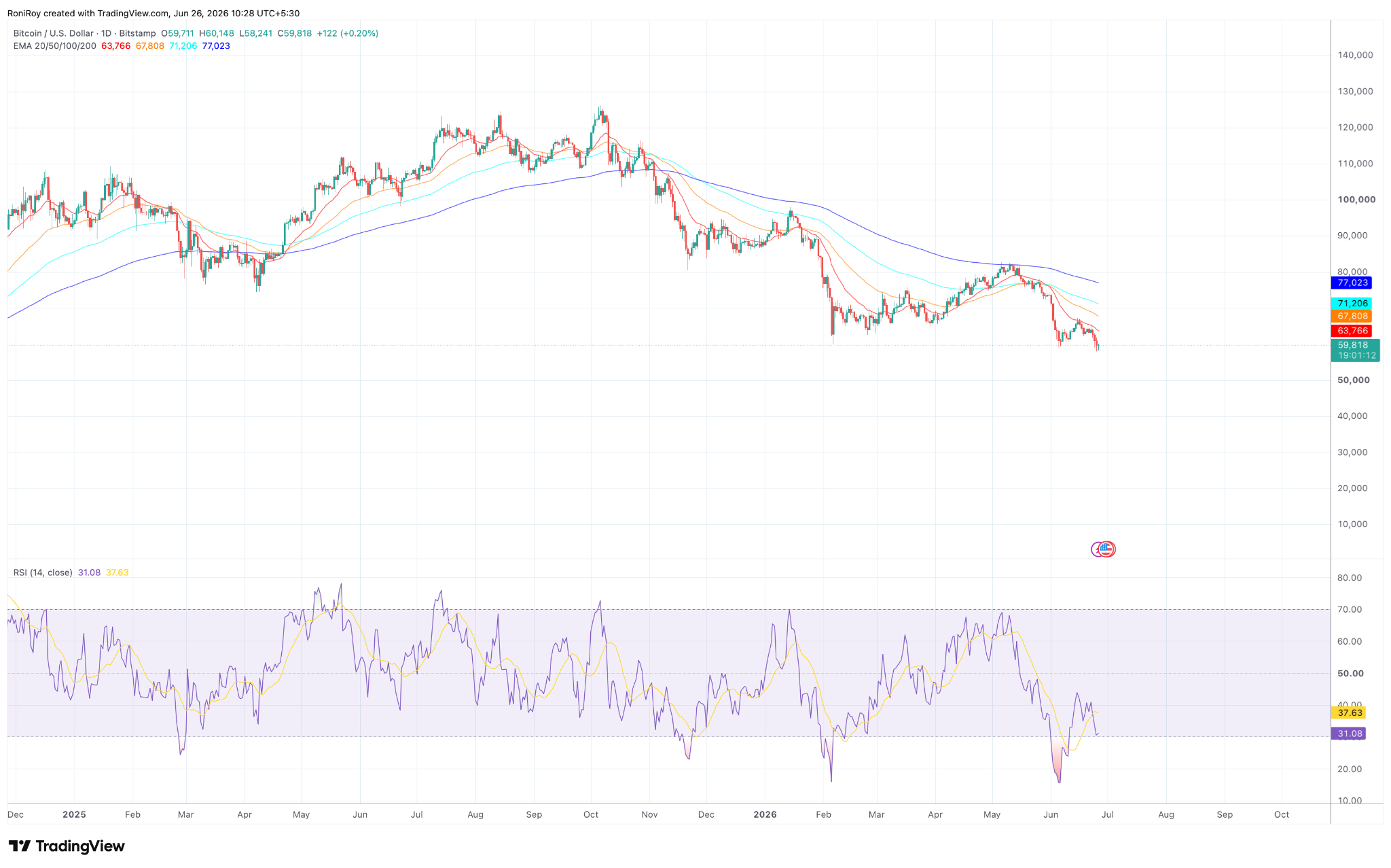Click the US flag economic event icon

tap(1107, 549)
